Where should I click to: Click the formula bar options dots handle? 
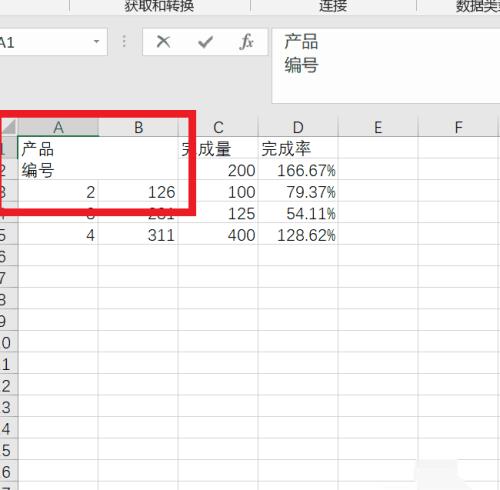[x=124, y=41]
